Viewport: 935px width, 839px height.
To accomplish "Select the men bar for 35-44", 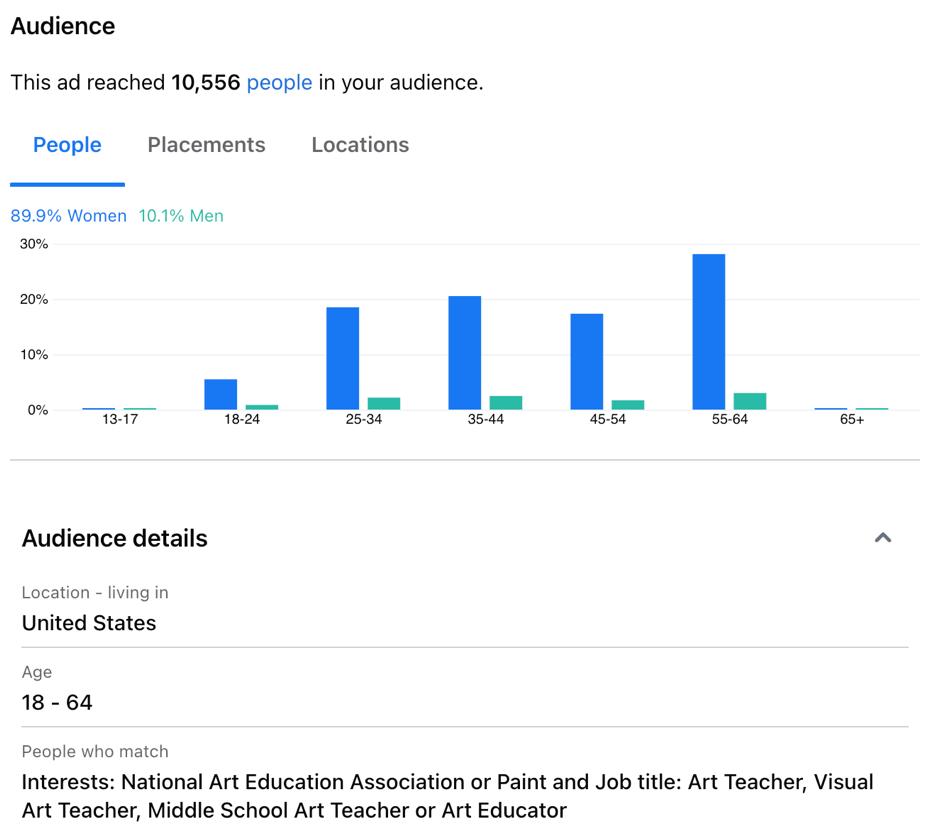I will (505, 403).
